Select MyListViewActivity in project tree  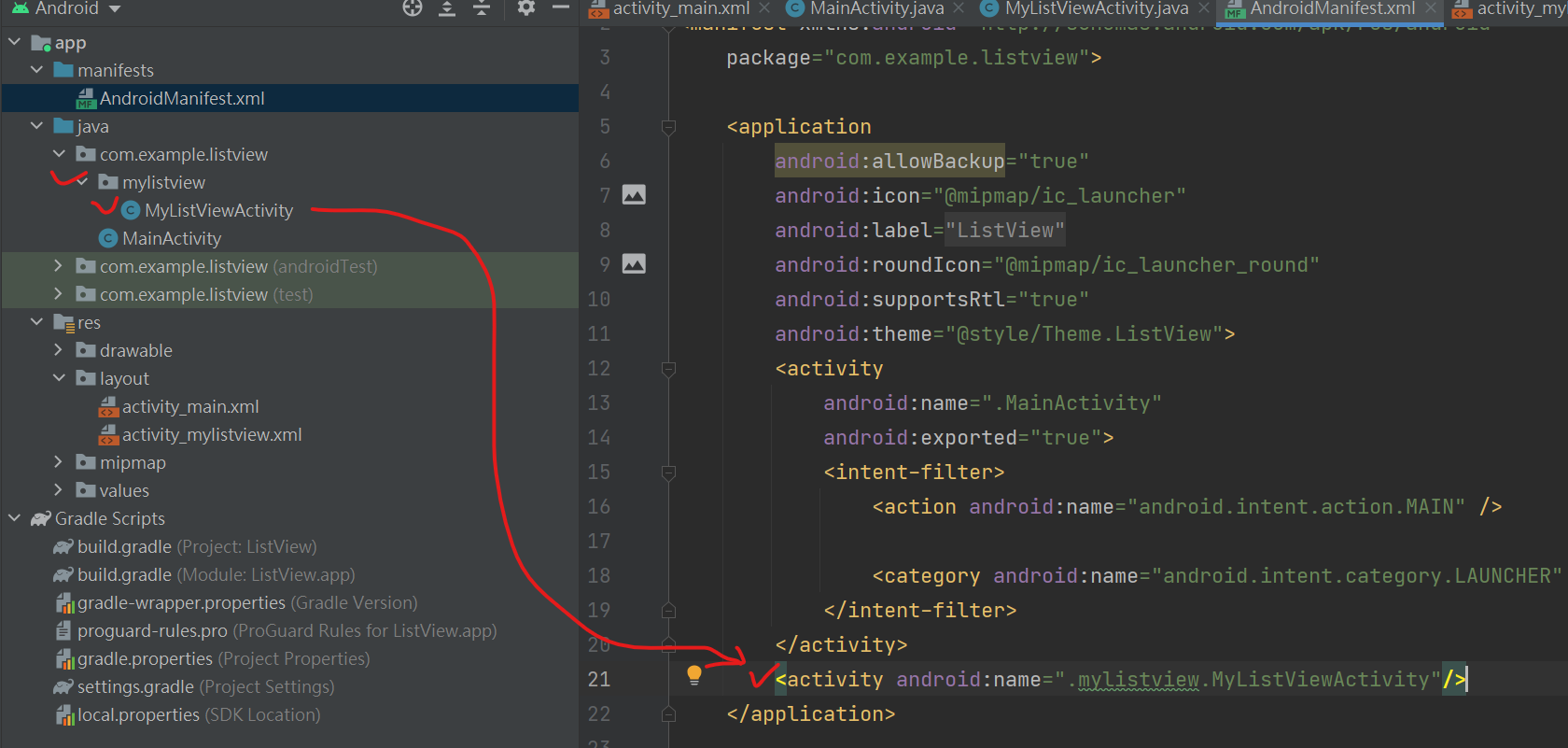(218, 210)
